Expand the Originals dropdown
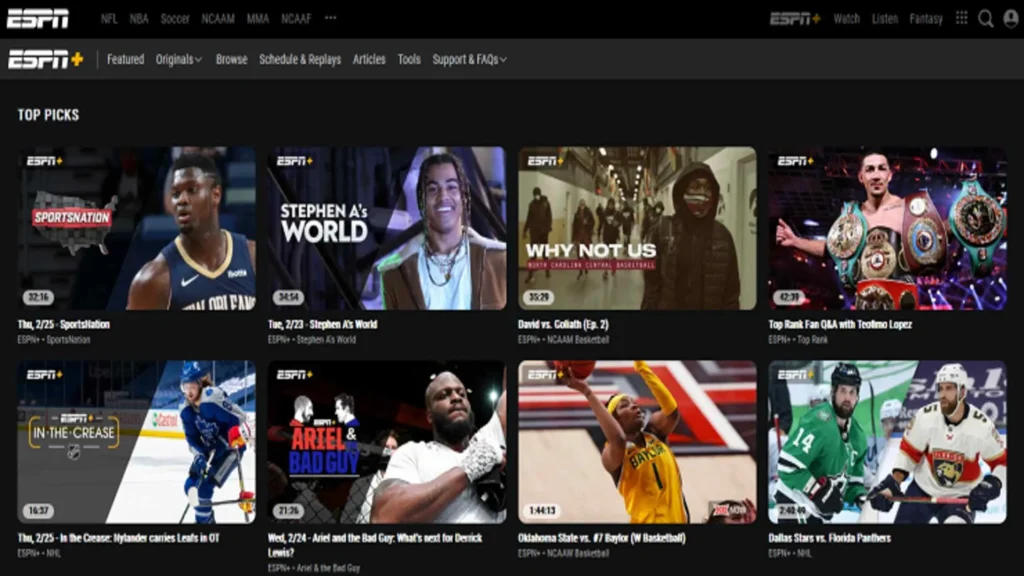This screenshot has height=576, width=1024. [x=178, y=59]
